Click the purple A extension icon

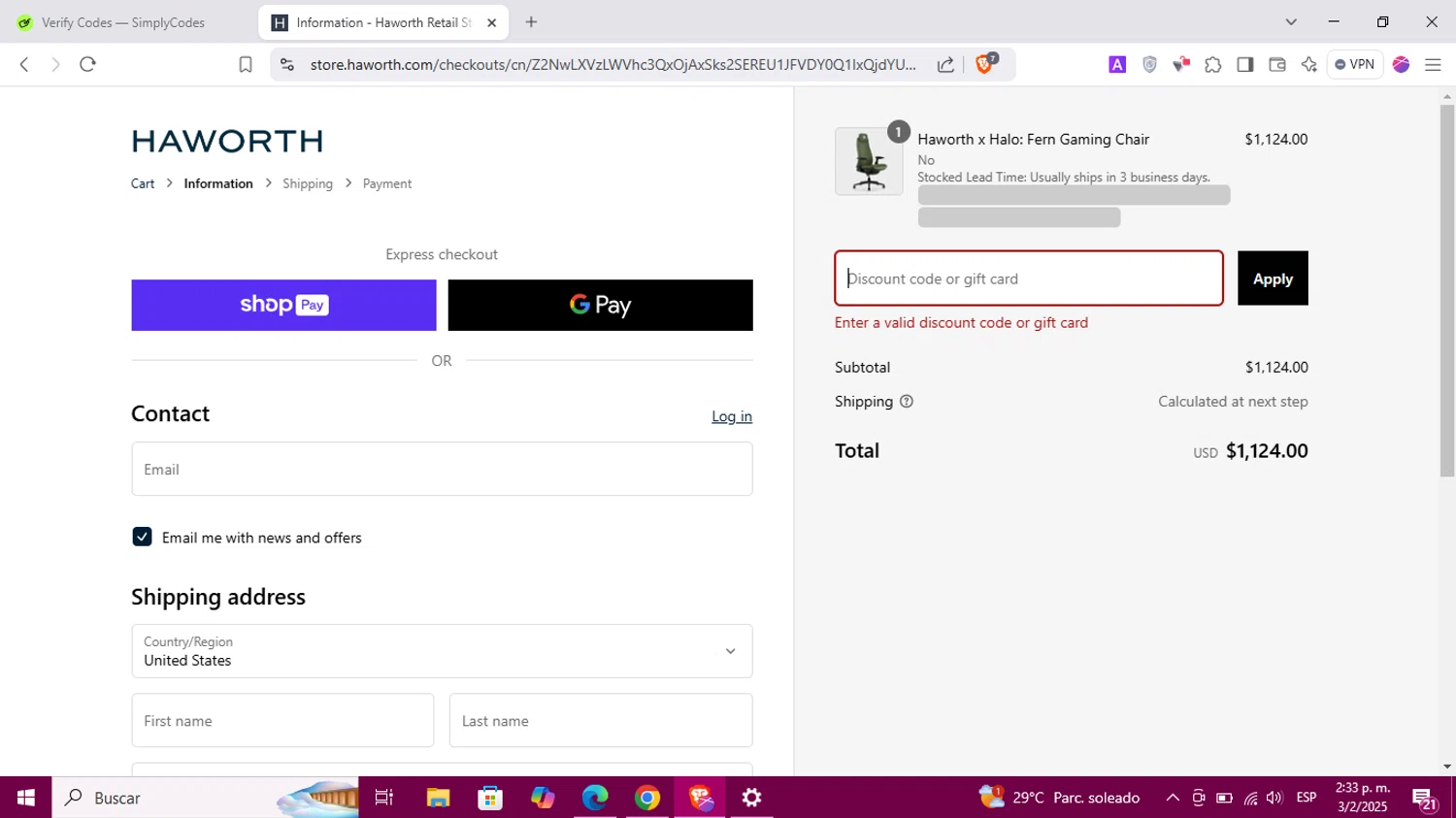point(1117,64)
